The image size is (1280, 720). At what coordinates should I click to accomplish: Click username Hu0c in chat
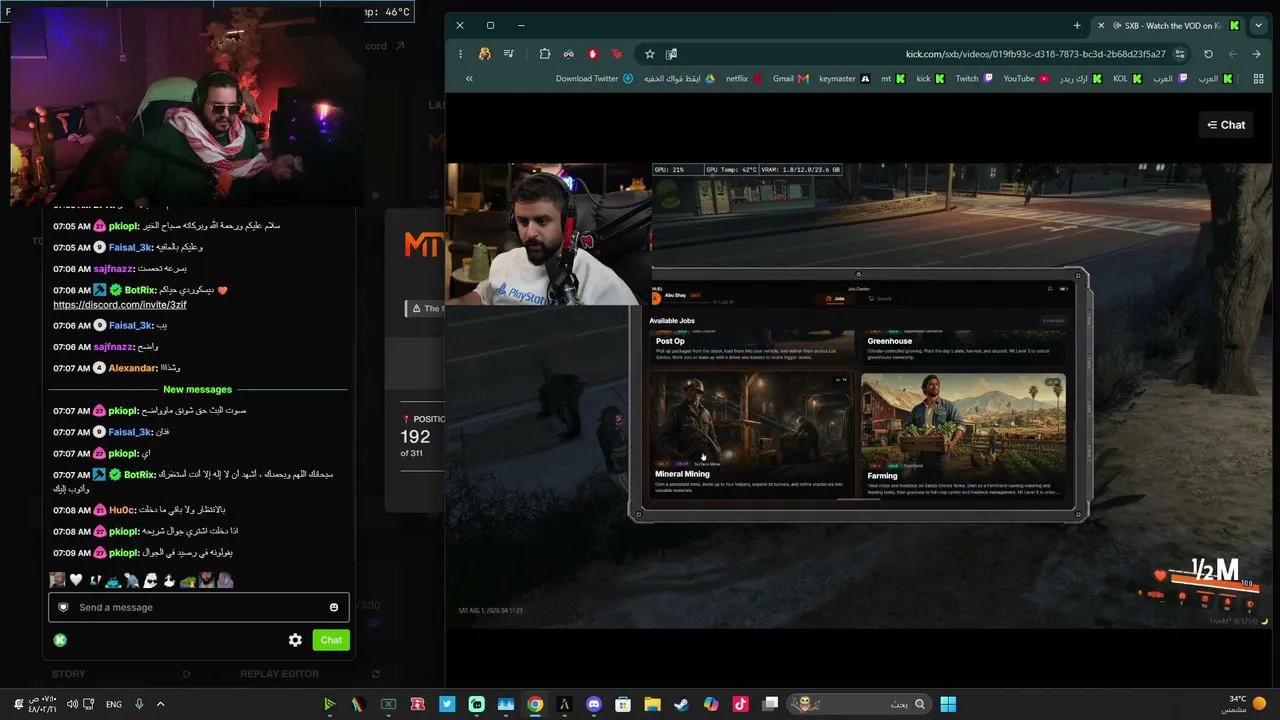point(122,510)
